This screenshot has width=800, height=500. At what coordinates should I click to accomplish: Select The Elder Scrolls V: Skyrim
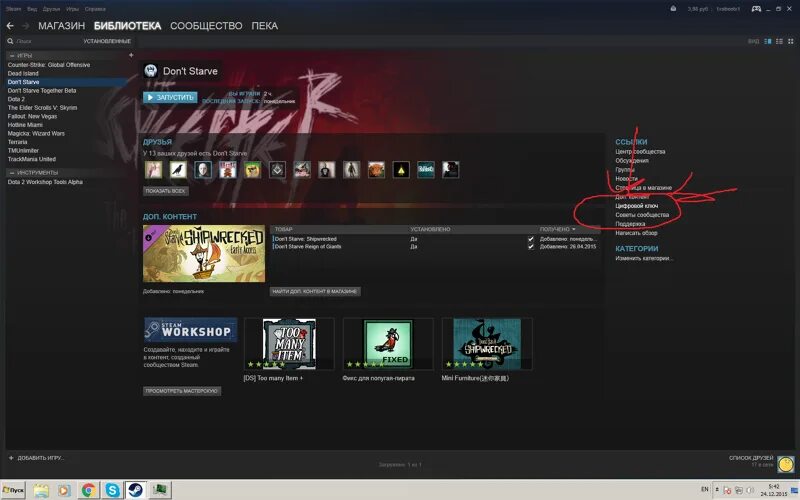[42, 108]
